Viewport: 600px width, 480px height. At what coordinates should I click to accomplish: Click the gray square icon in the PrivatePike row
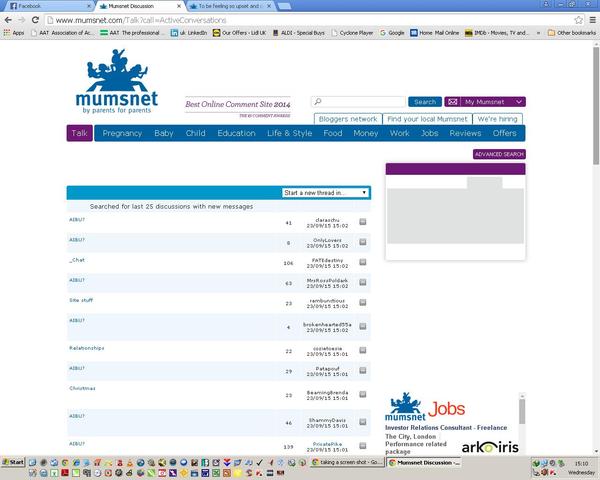pyautogui.click(x=363, y=446)
